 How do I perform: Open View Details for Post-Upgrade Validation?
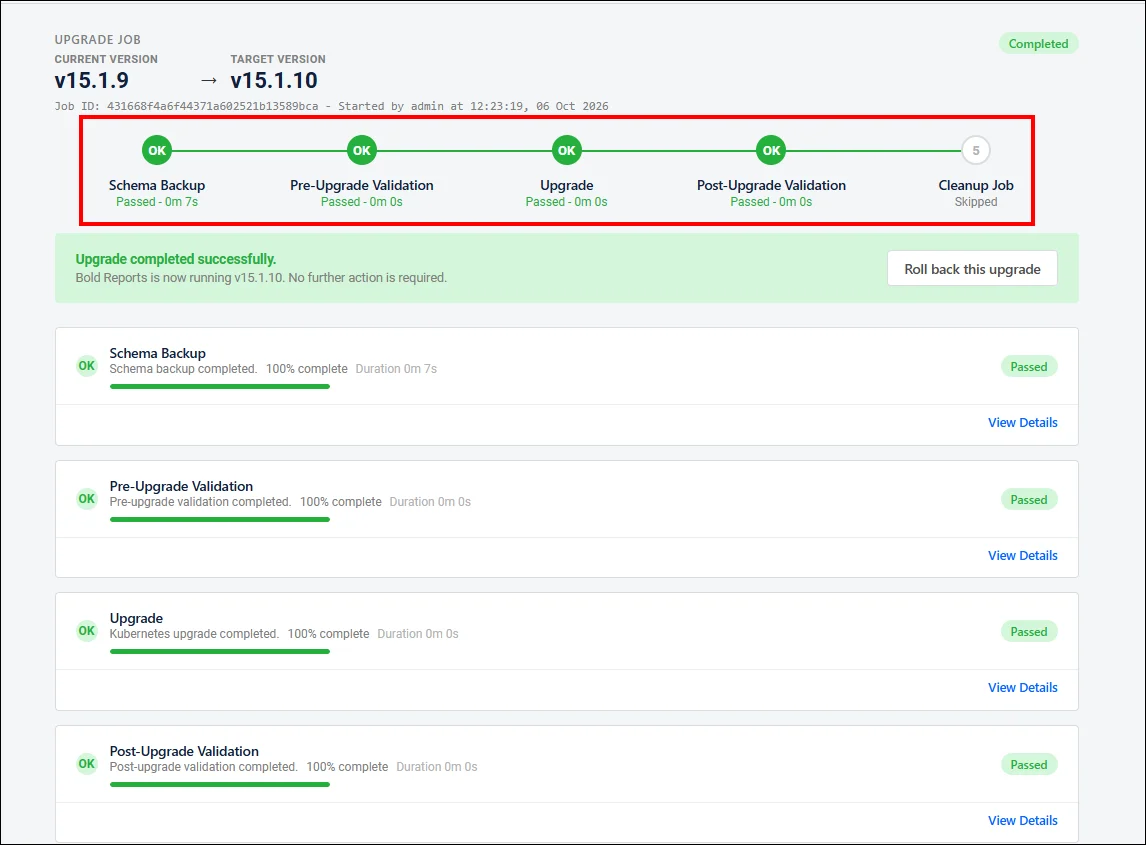coord(1022,821)
